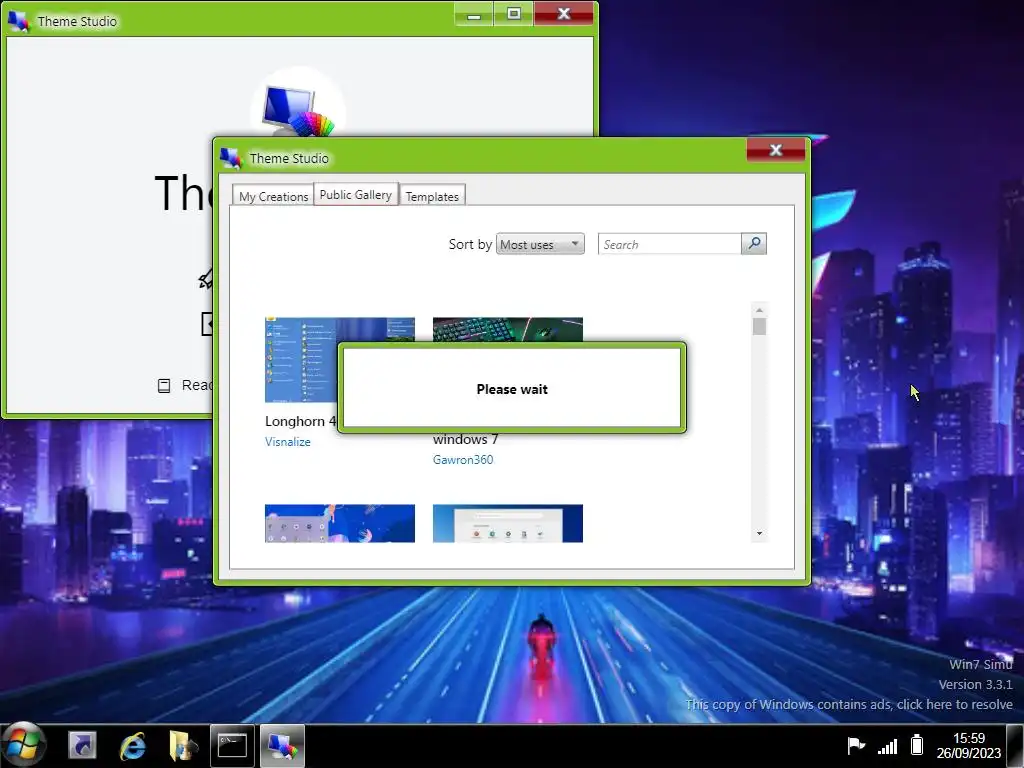
Task: Click the battery tray icon
Action: (x=917, y=744)
